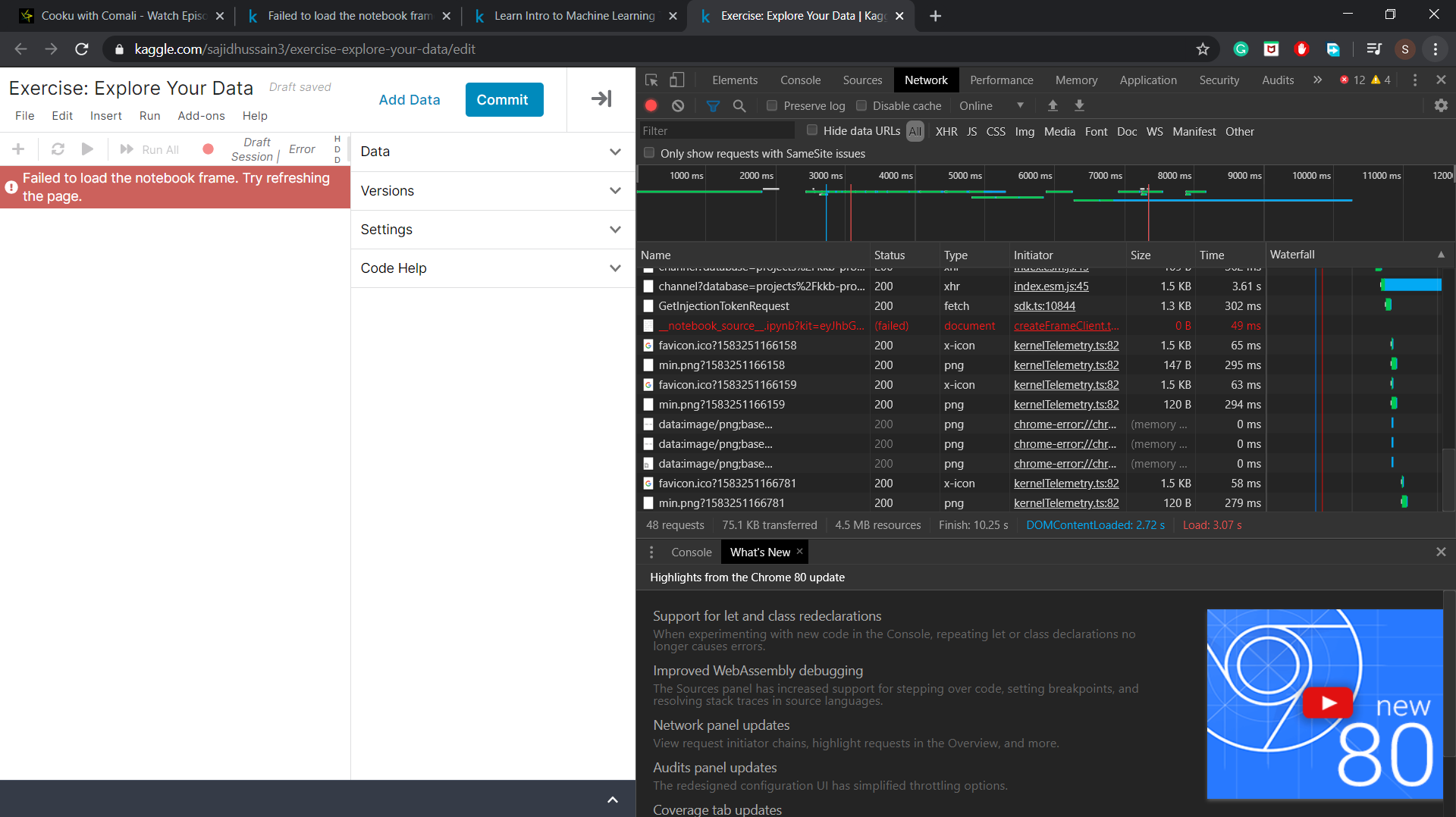Enable Preserve log checkbox
The height and width of the screenshot is (817, 1456).
point(772,105)
